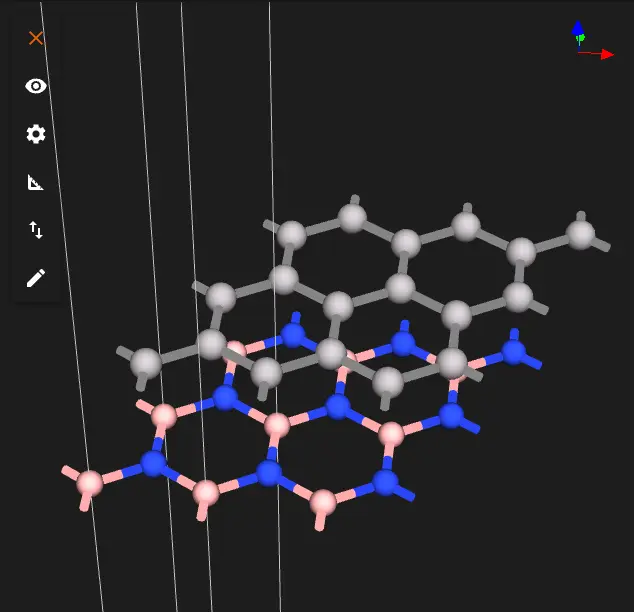Select the rightmost gray carbon atom

(x=580, y=234)
